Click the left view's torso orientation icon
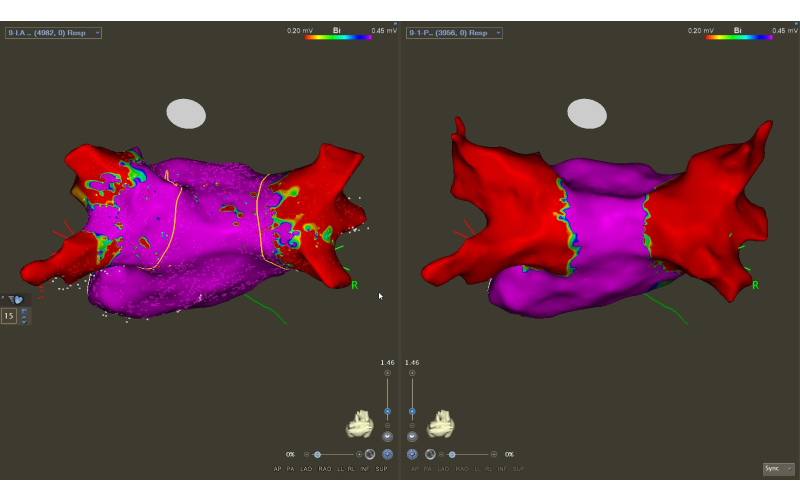The width and height of the screenshot is (800, 500). 360,425
